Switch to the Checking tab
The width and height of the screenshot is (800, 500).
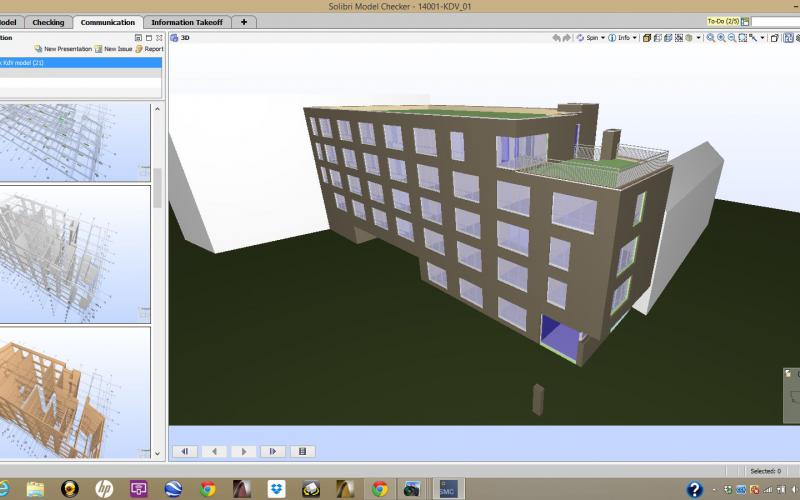pos(48,22)
